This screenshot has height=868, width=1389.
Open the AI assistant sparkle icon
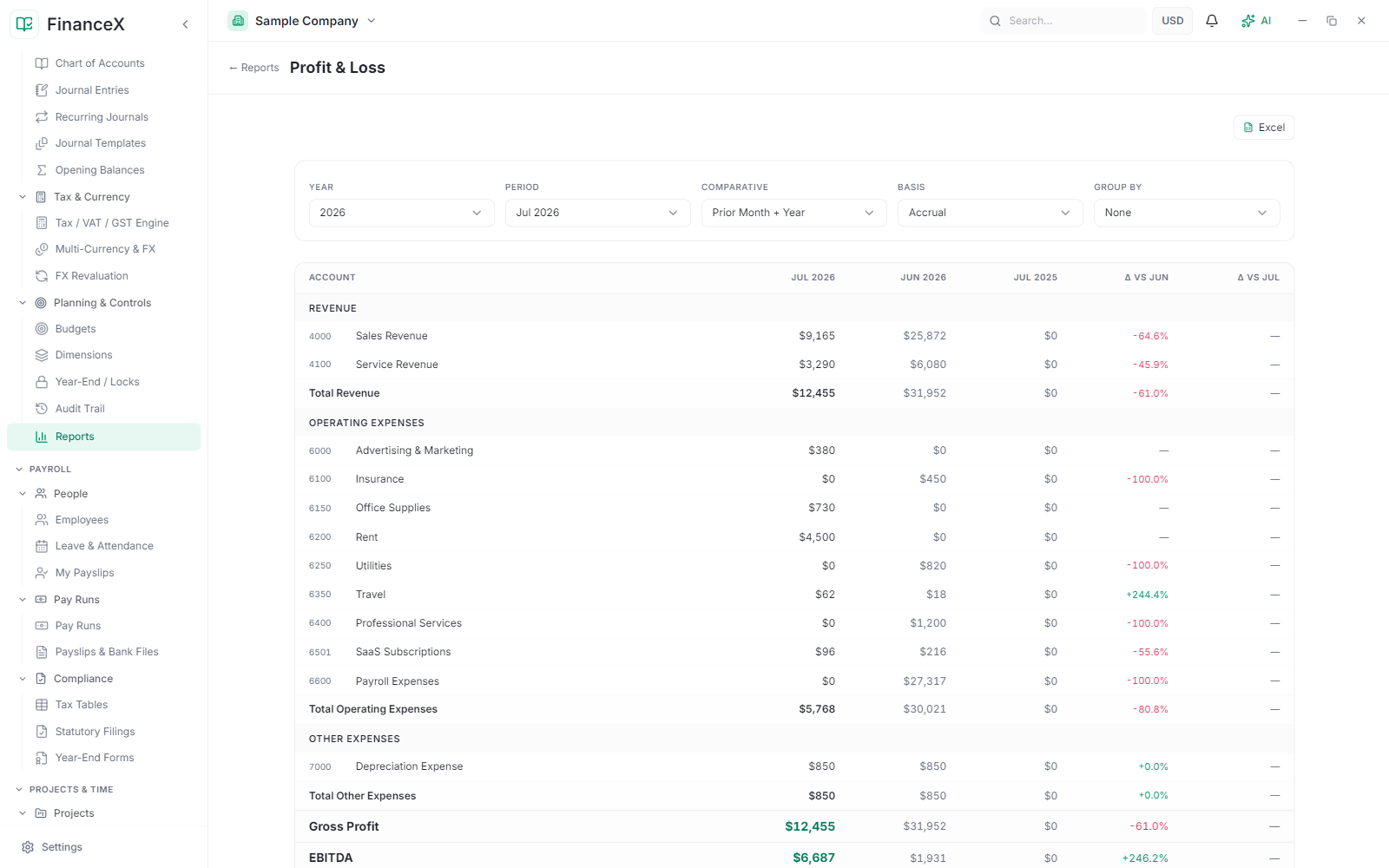(x=1248, y=21)
